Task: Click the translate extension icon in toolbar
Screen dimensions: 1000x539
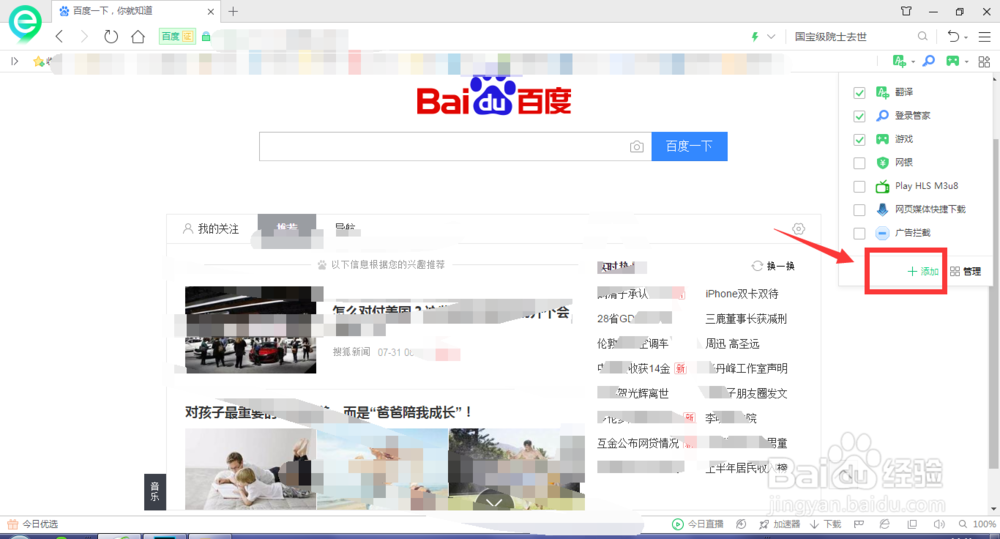Action: click(x=899, y=61)
